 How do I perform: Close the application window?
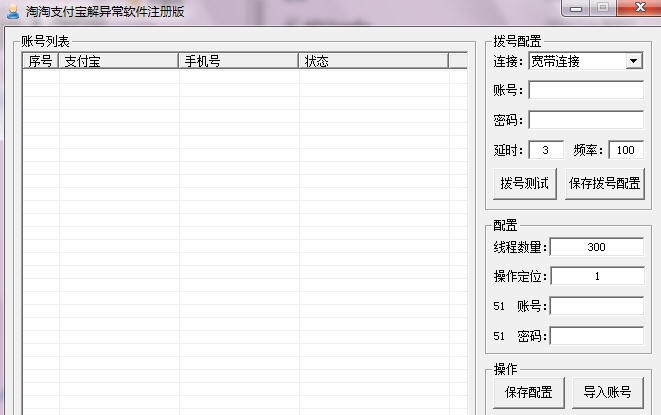[x=640, y=8]
